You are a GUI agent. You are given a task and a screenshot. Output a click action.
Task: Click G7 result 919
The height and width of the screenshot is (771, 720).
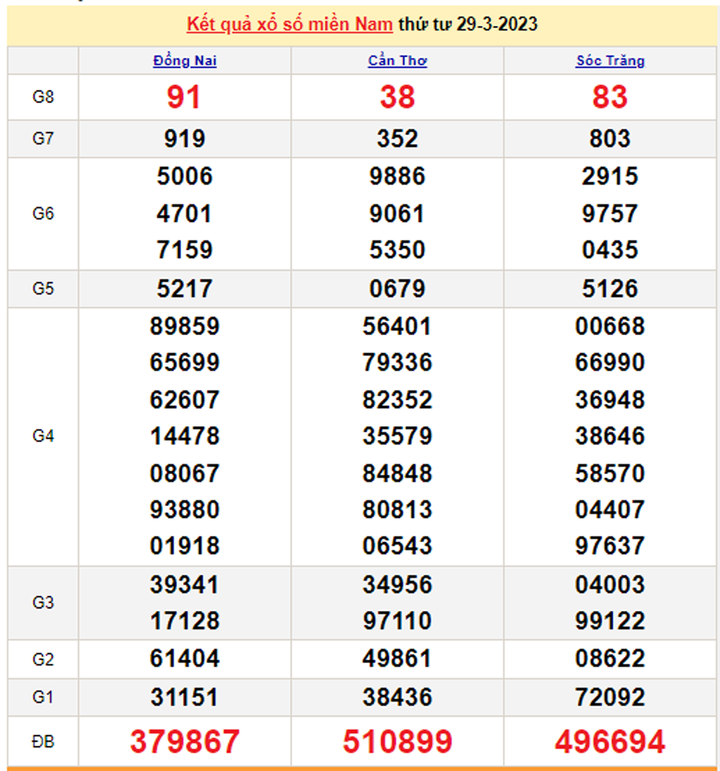(x=185, y=139)
